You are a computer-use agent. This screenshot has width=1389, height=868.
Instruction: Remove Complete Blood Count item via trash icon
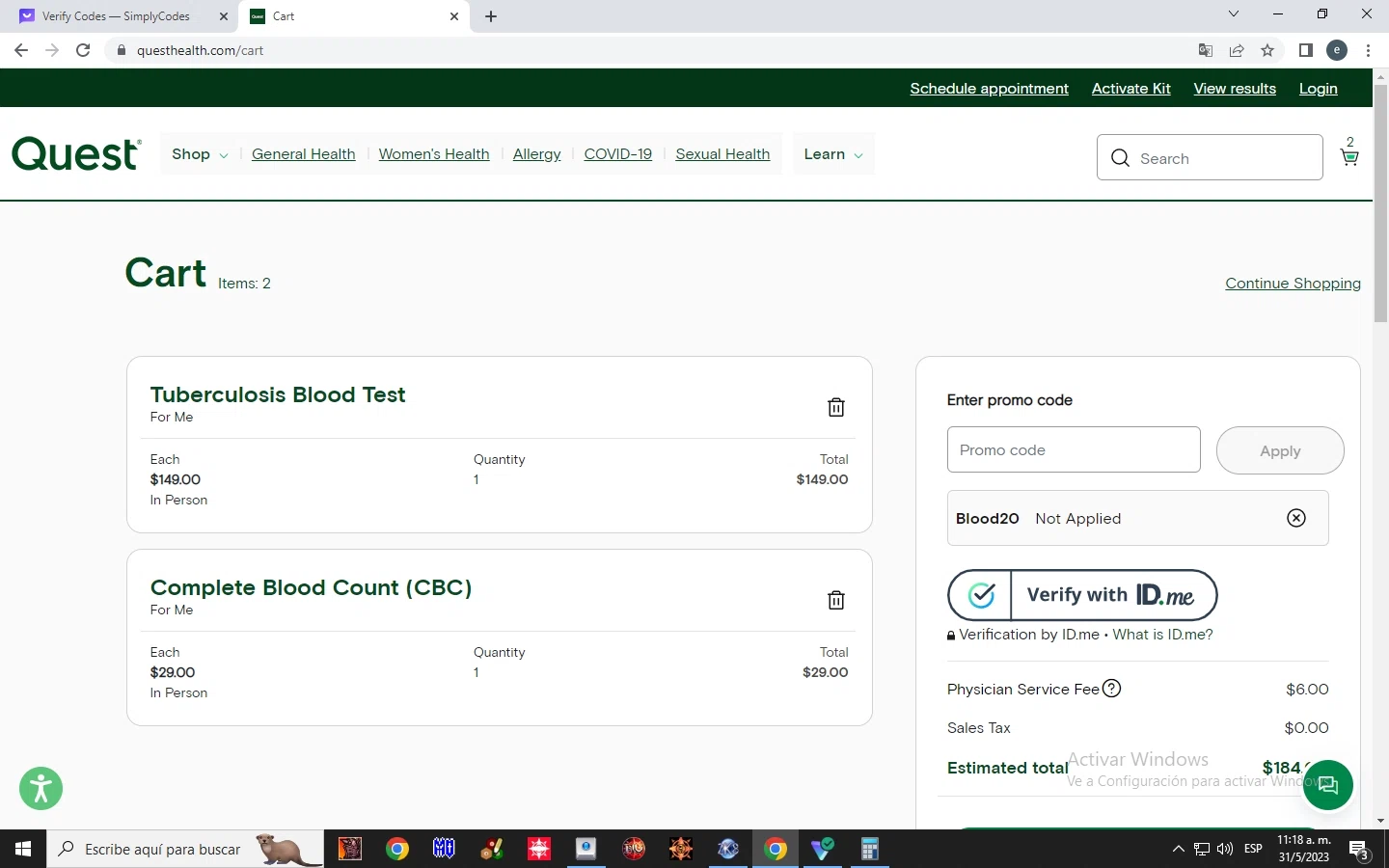(836, 600)
